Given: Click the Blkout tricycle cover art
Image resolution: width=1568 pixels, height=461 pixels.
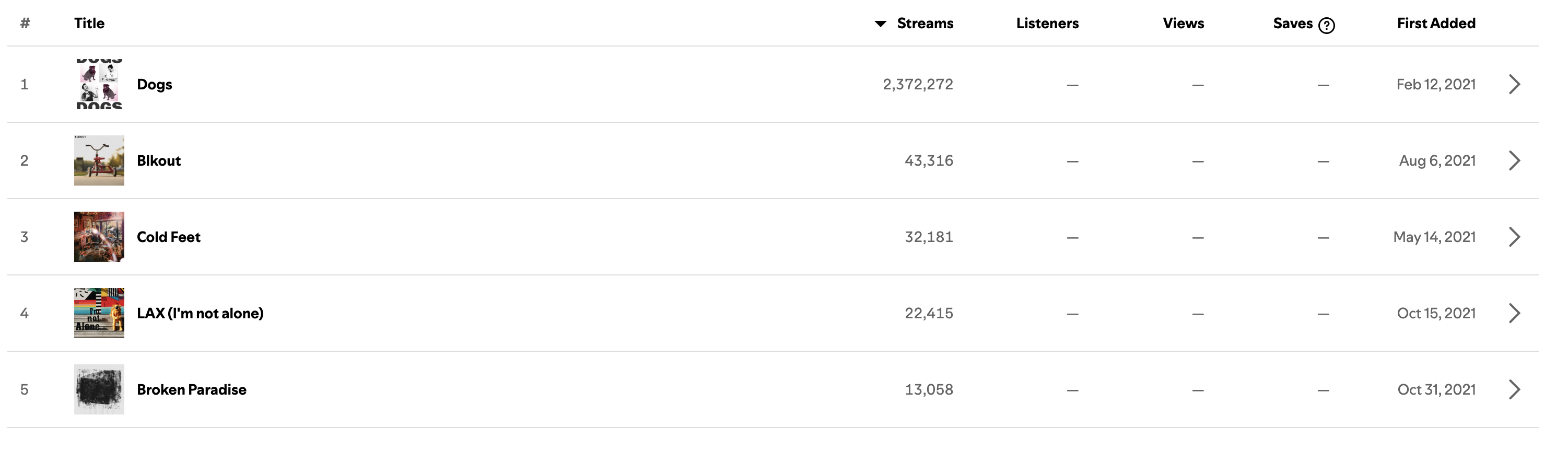Looking at the screenshot, I should (x=99, y=160).
